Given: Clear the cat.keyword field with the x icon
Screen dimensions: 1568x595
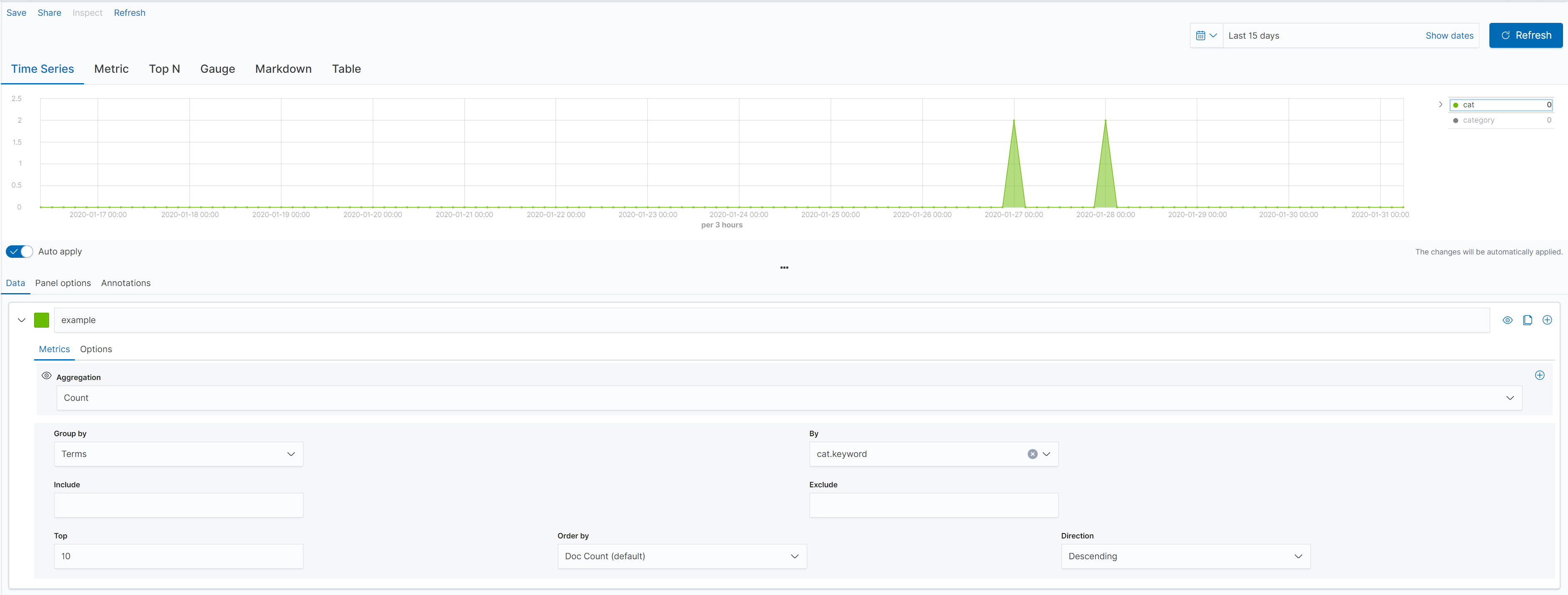Looking at the screenshot, I should [x=1032, y=454].
